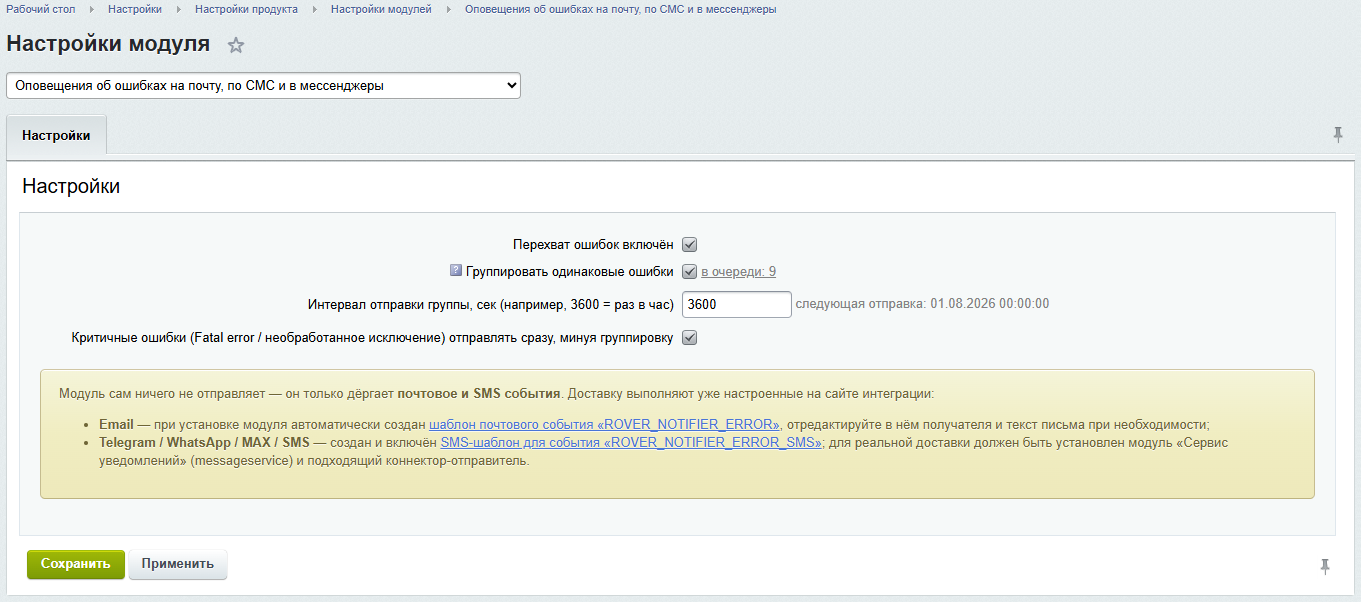The height and width of the screenshot is (602, 1361).
Task: Switch to the Настройки tab
Action: click(x=56, y=135)
